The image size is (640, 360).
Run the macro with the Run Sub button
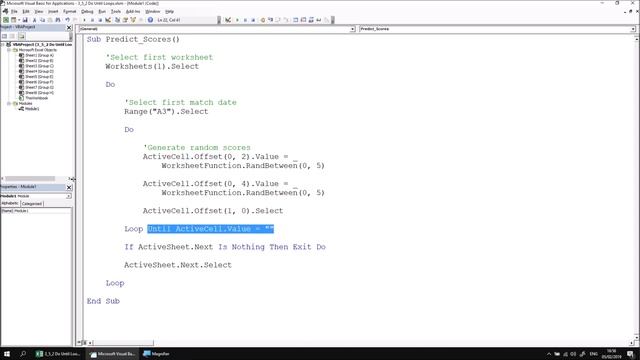[x=84, y=20]
